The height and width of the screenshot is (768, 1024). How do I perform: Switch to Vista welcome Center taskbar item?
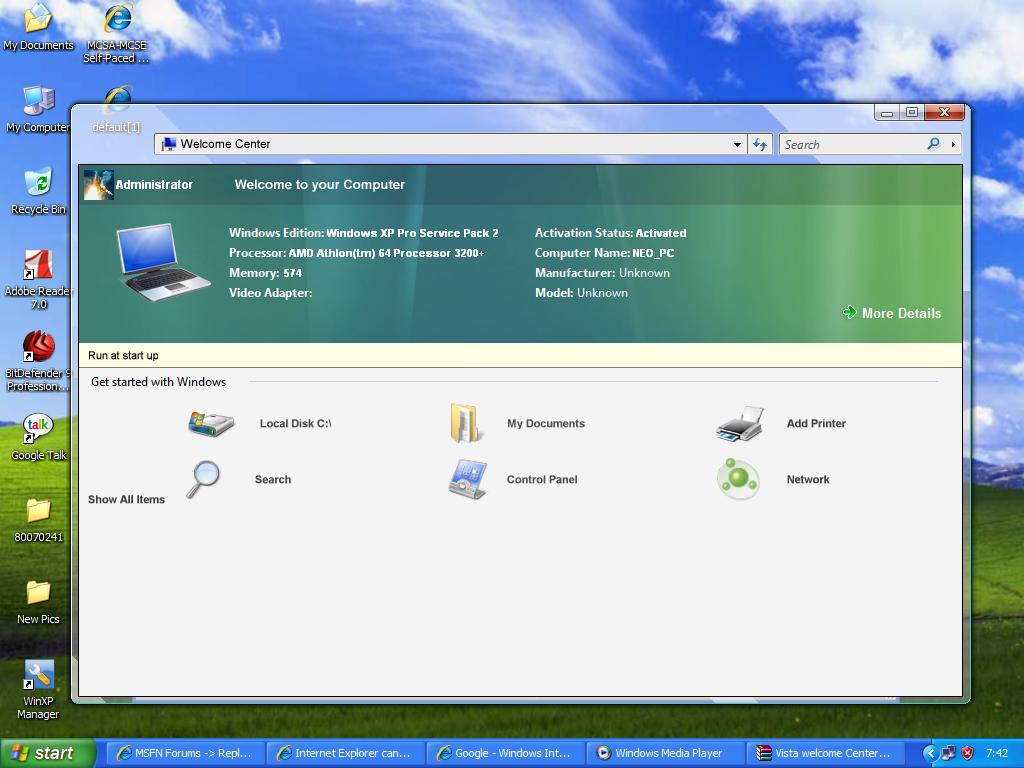click(x=825, y=753)
